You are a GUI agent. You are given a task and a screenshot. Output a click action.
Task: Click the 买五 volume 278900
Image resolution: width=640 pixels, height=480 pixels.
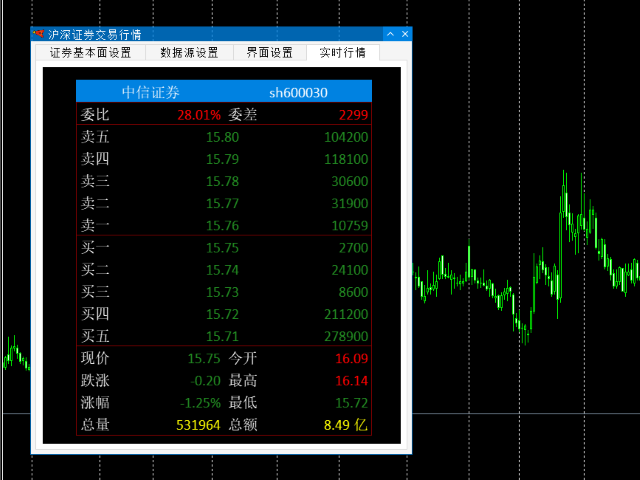[346, 336]
